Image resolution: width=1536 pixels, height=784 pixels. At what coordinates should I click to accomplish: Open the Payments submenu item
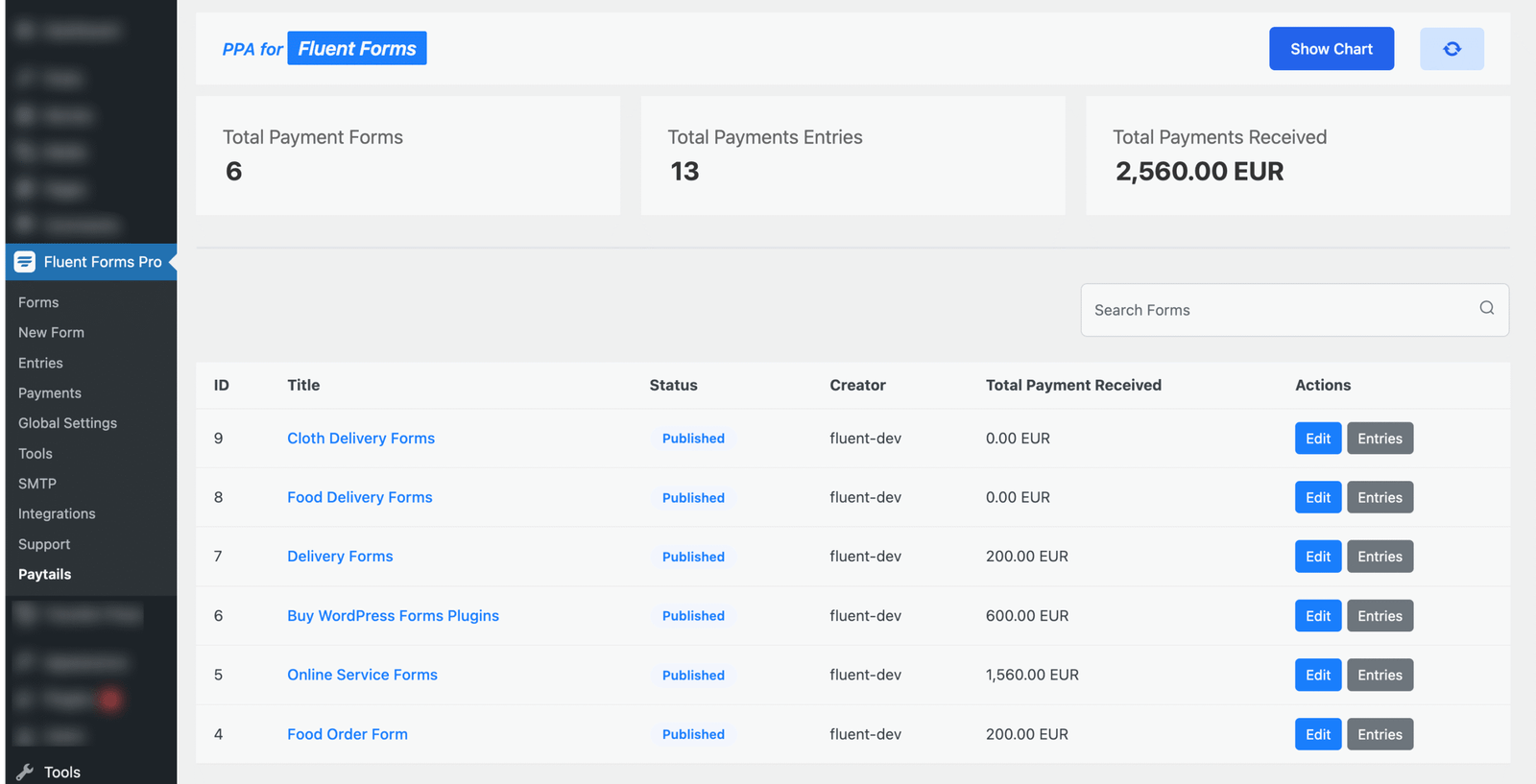pos(50,393)
